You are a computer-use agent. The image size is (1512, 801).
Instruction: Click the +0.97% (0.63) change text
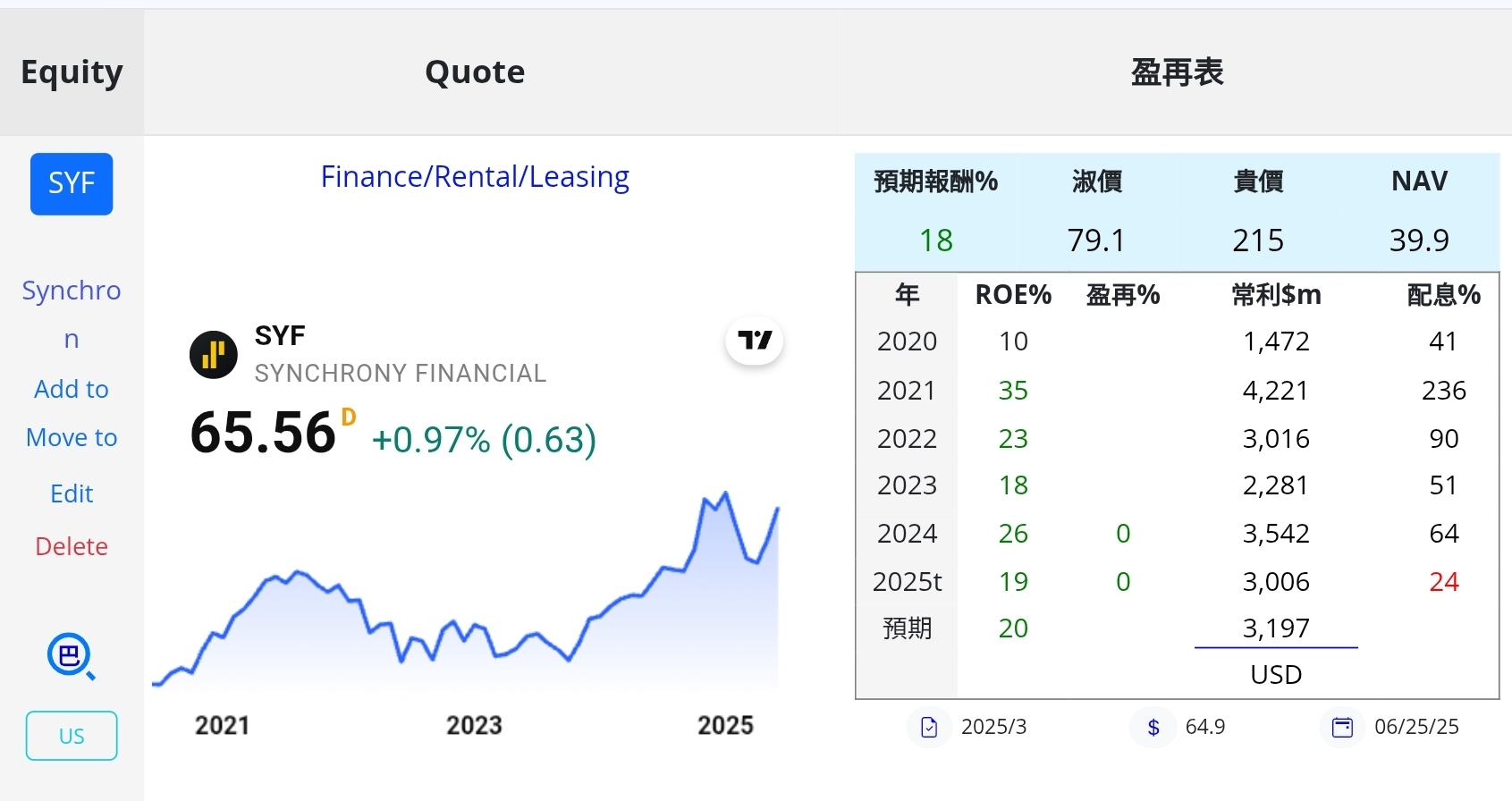click(x=484, y=440)
